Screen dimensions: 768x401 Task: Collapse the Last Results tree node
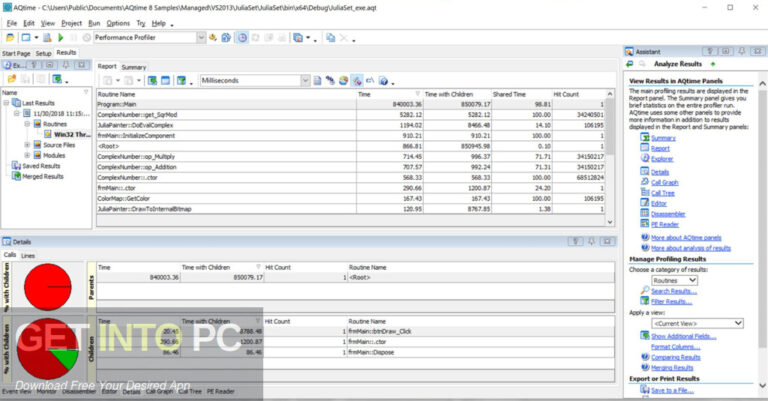point(6,103)
